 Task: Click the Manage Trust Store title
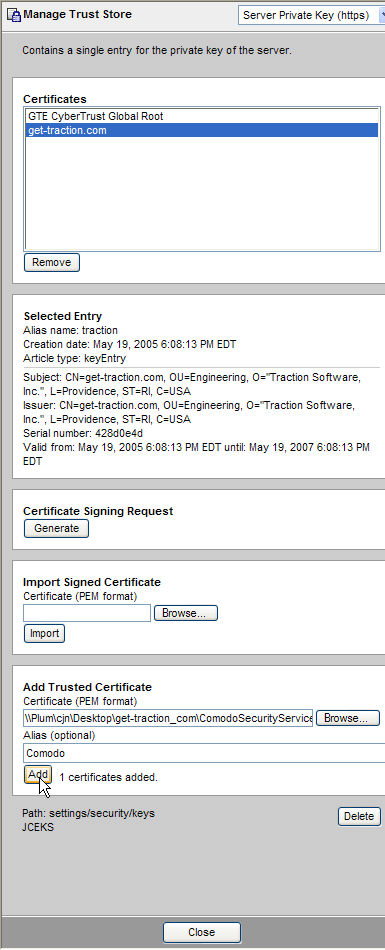click(78, 14)
